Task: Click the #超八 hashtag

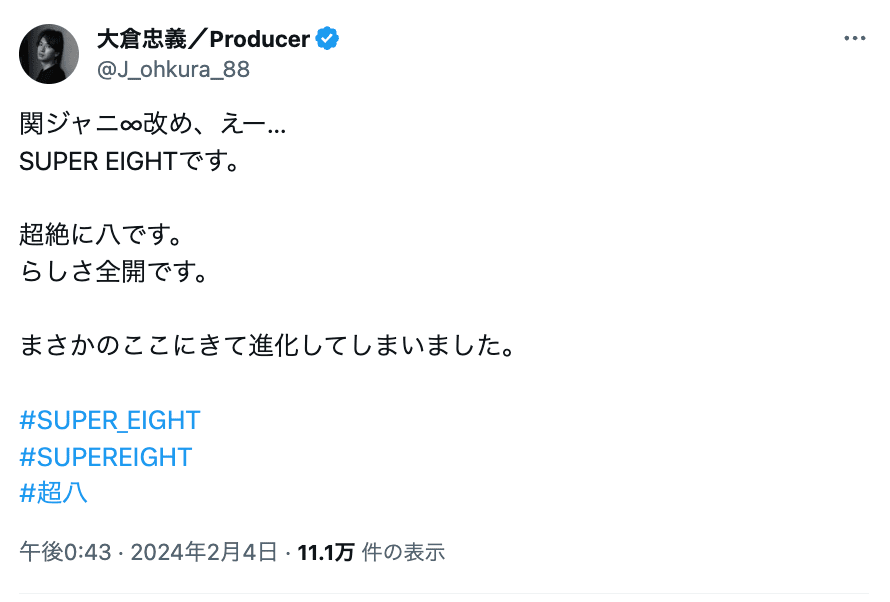Action: [x=53, y=493]
